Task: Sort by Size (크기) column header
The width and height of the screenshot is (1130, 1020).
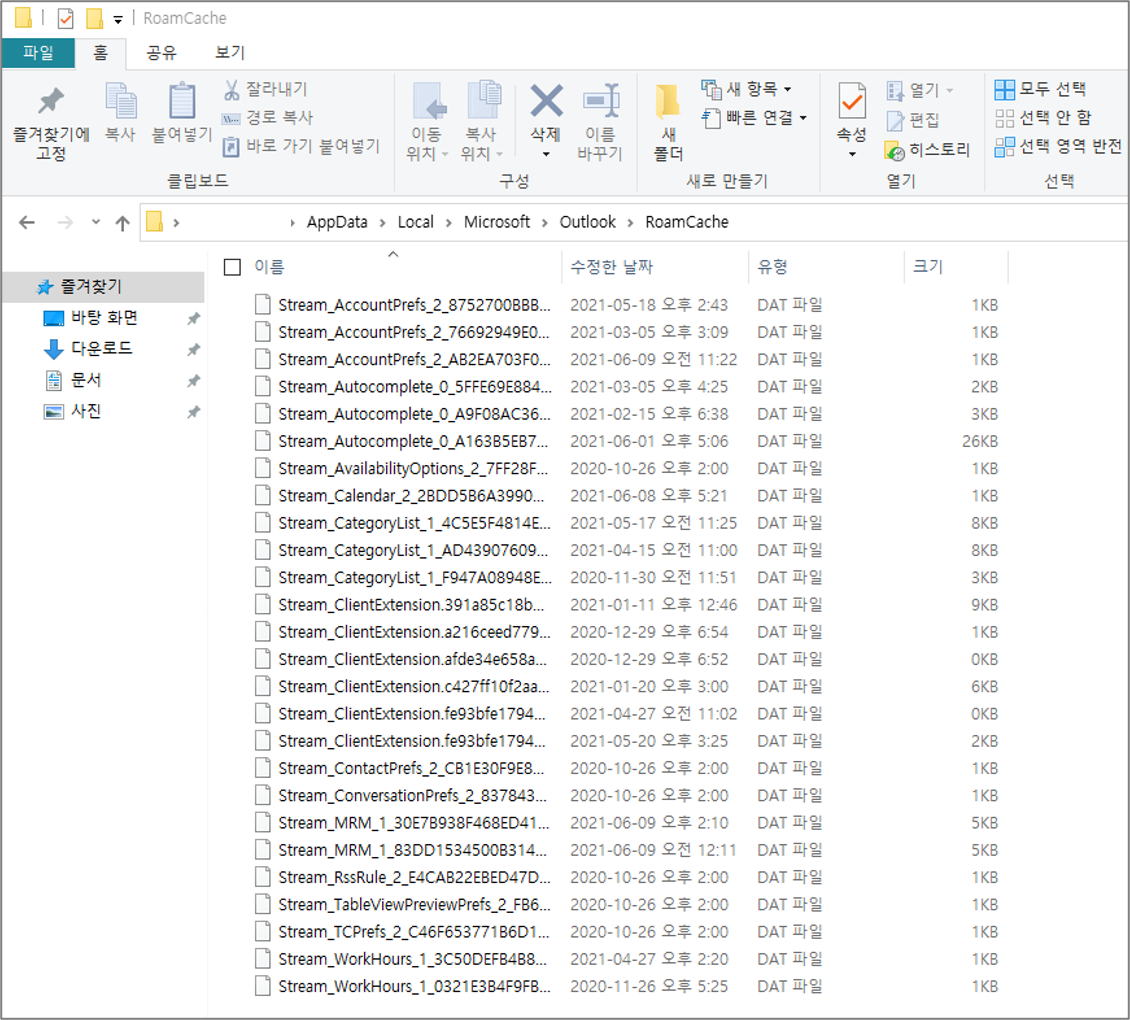Action: click(928, 267)
